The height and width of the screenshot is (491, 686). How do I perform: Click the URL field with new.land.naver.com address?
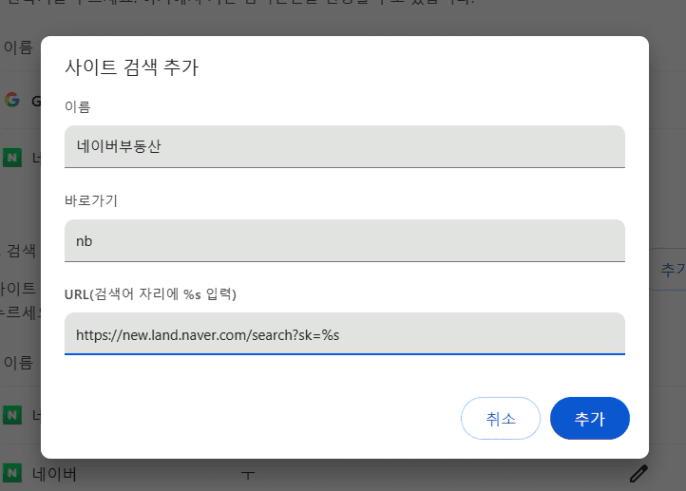pyautogui.click(x=344, y=333)
